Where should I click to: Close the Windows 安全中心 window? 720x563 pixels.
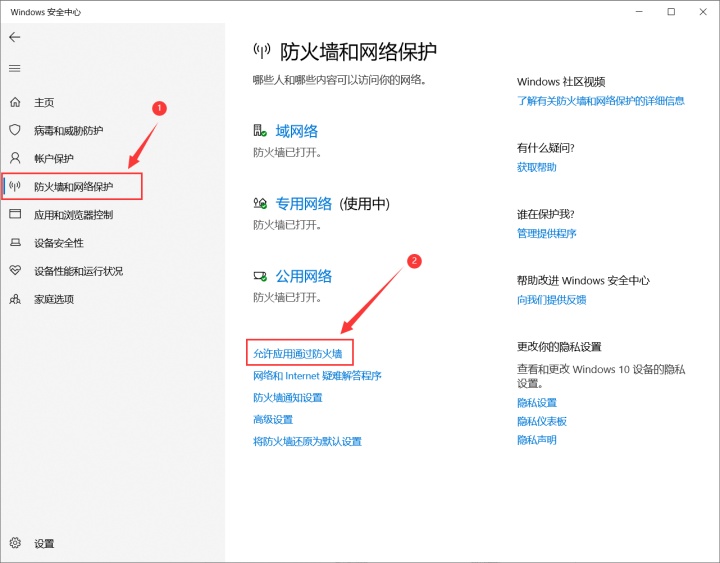tap(703, 12)
